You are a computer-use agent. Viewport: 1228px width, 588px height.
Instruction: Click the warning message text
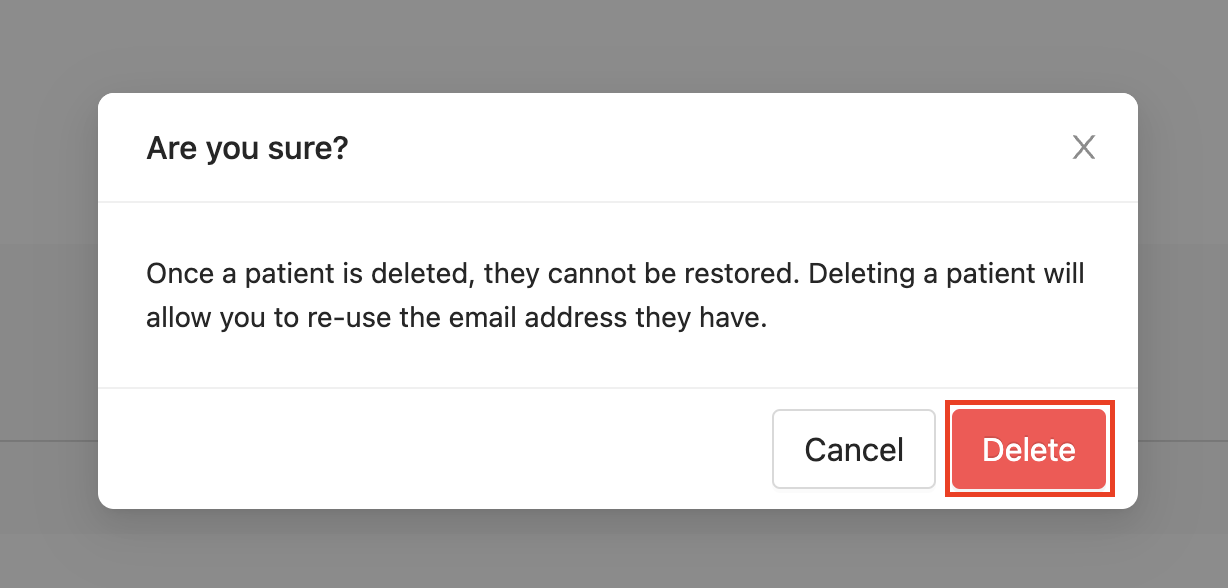click(615, 295)
